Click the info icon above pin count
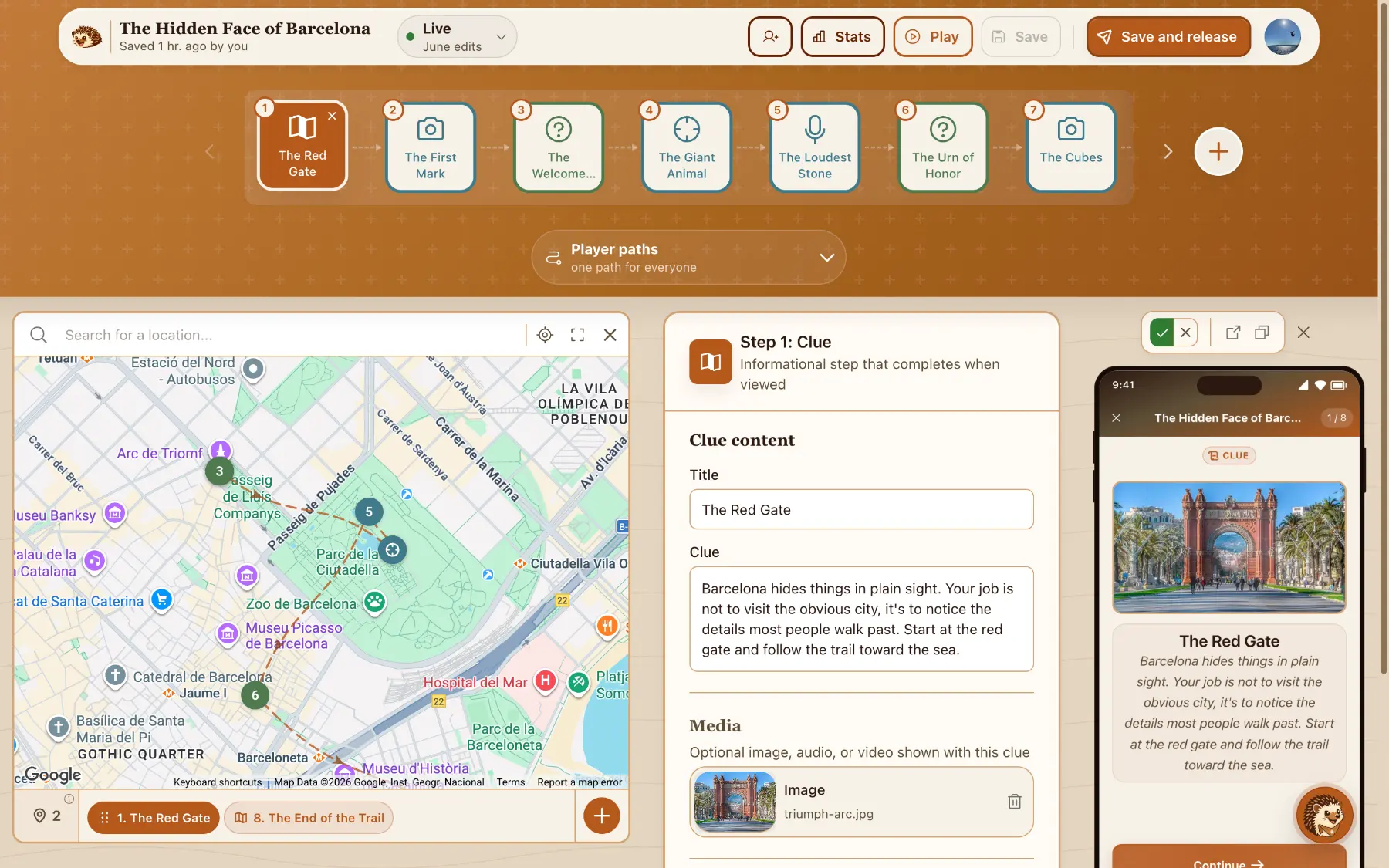This screenshot has width=1389, height=868. [x=69, y=799]
